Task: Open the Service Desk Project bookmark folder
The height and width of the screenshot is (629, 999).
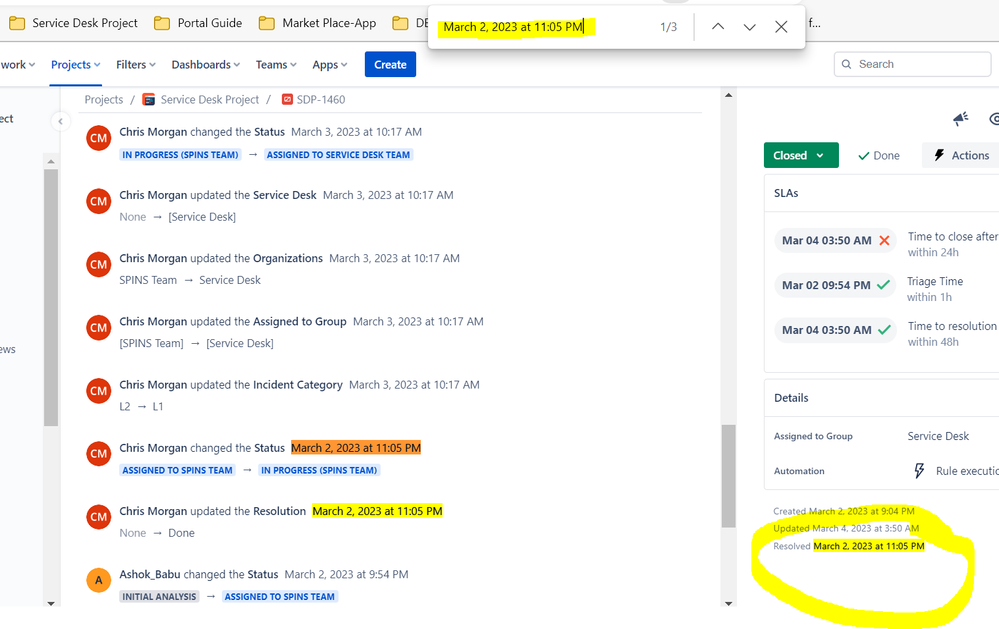Action: [73, 23]
